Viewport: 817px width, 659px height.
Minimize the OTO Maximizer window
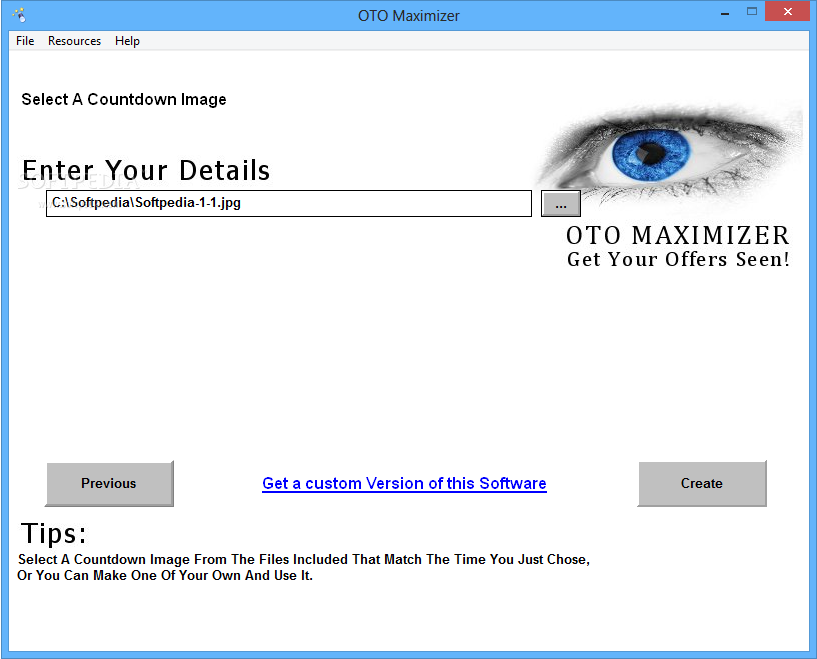724,13
